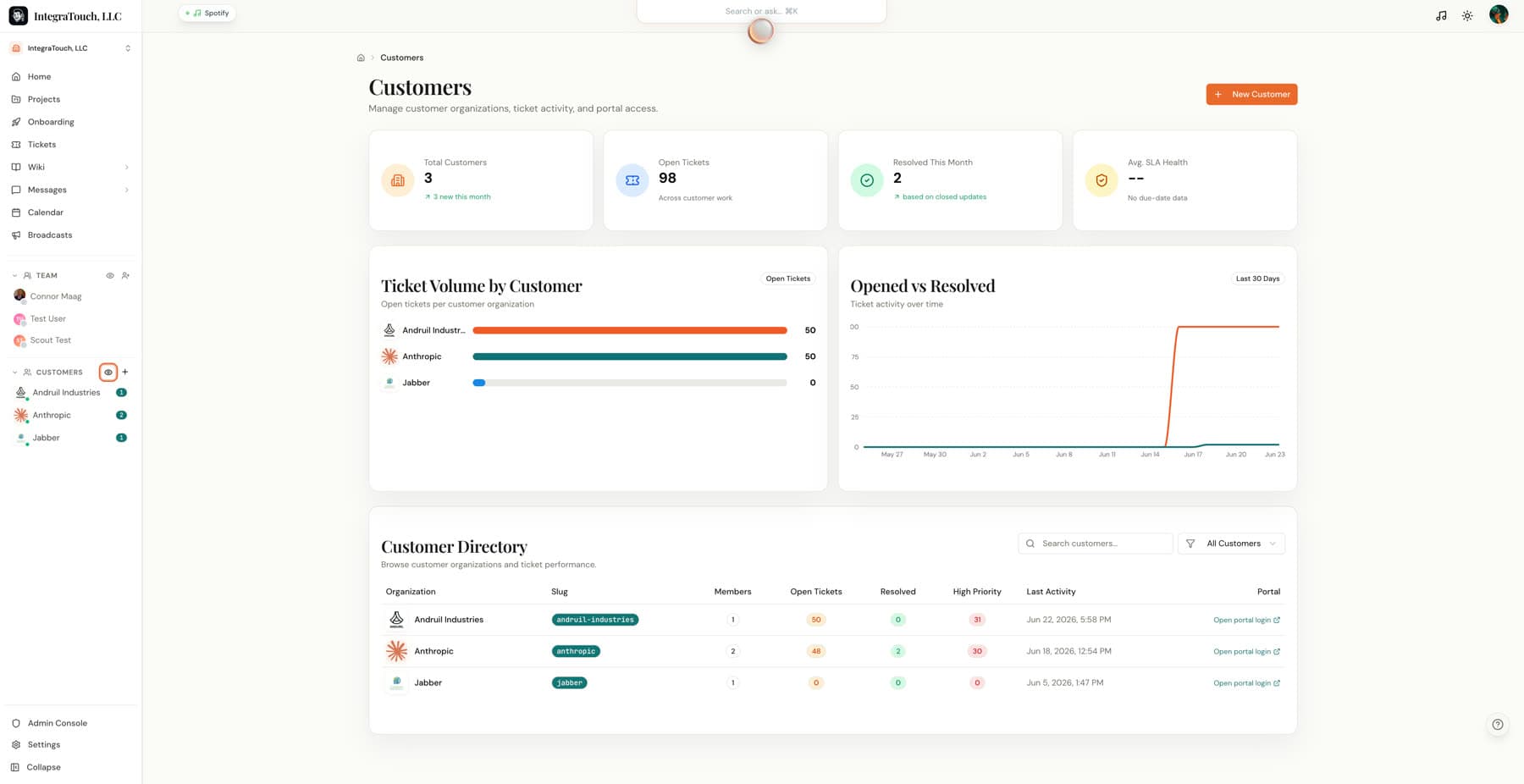Screen dimensions: 1524x784
Task: Click Jabber logo in directory
Action: [x=396, y=682]
